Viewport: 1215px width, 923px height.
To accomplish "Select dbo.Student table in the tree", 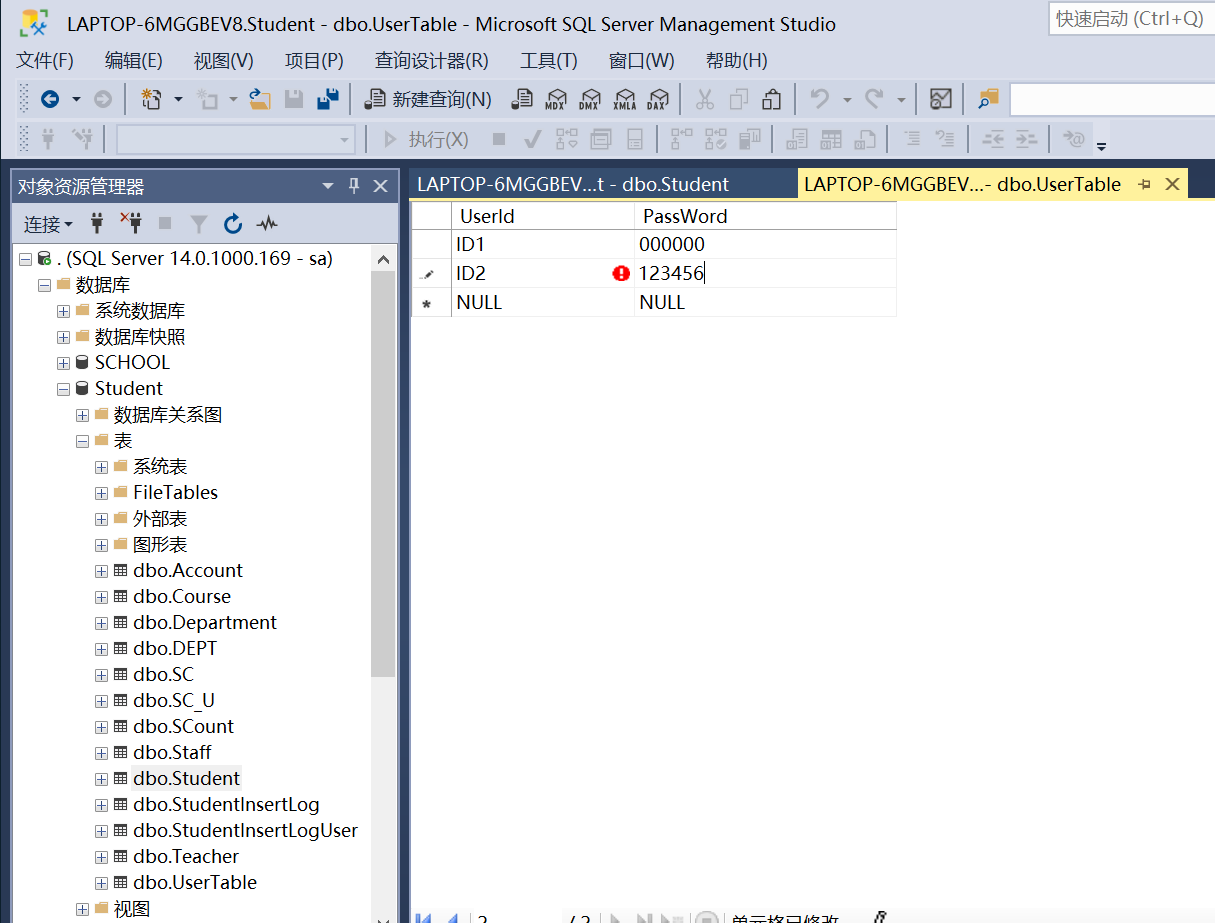I will 187,779.
